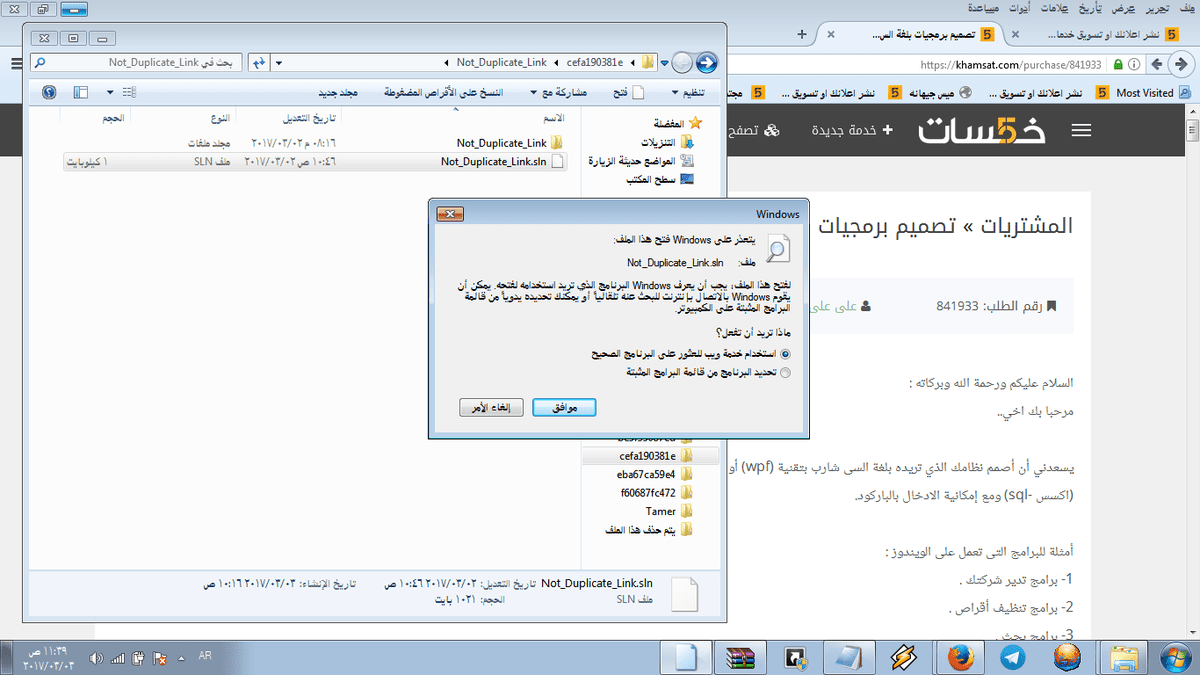Open التنزيلات (Downloads) in navigation pane
1200x675 pixels.
(668, 142)
